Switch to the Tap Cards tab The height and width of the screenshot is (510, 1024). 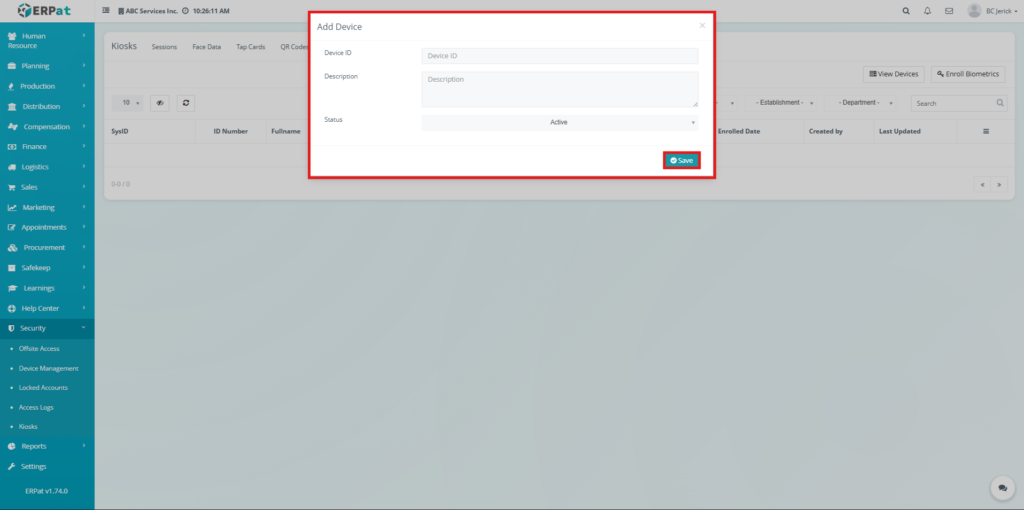click(x=251, y=47)
